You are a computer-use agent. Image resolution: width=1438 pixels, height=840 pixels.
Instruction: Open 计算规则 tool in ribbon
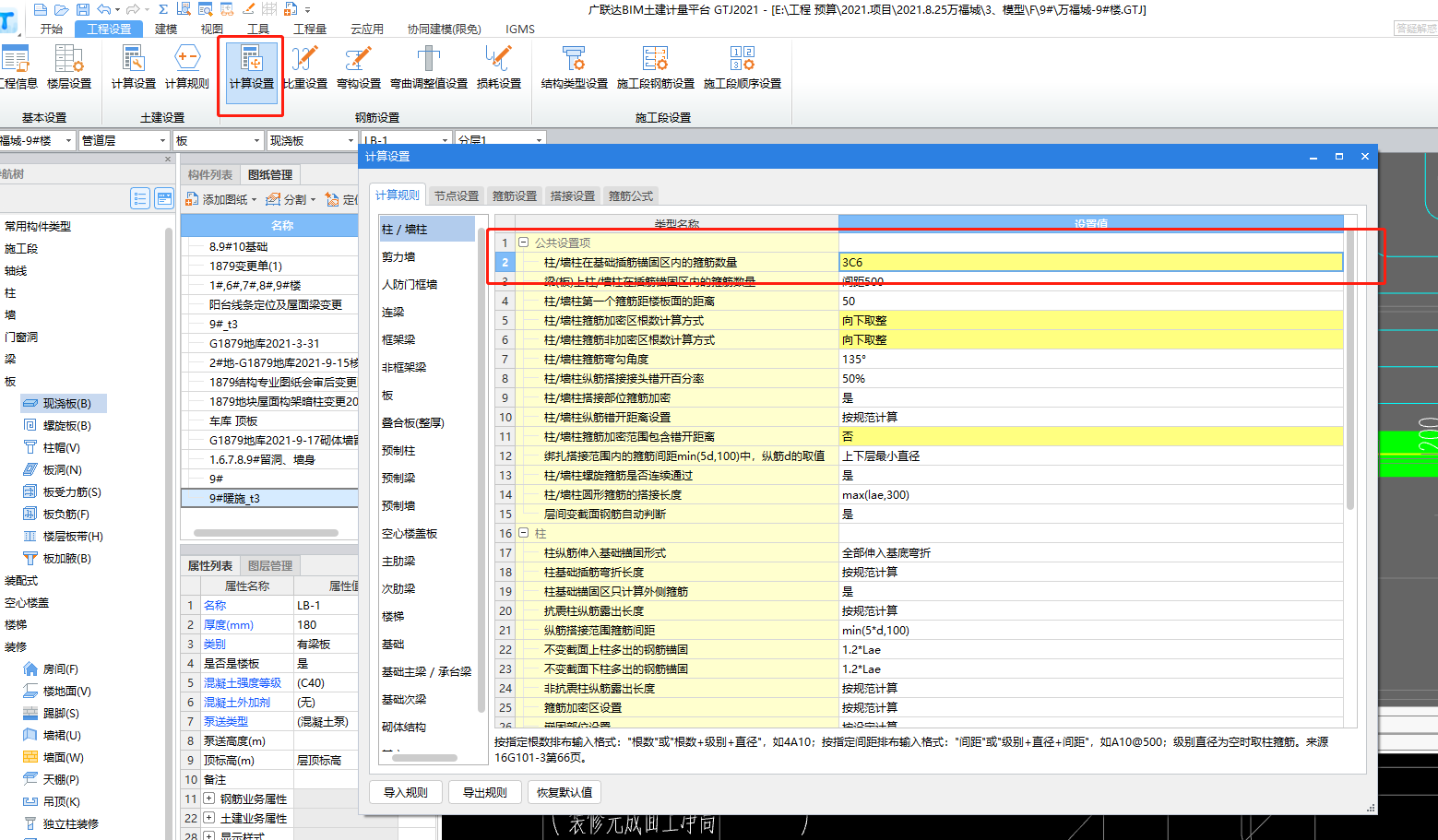(187, 67)
